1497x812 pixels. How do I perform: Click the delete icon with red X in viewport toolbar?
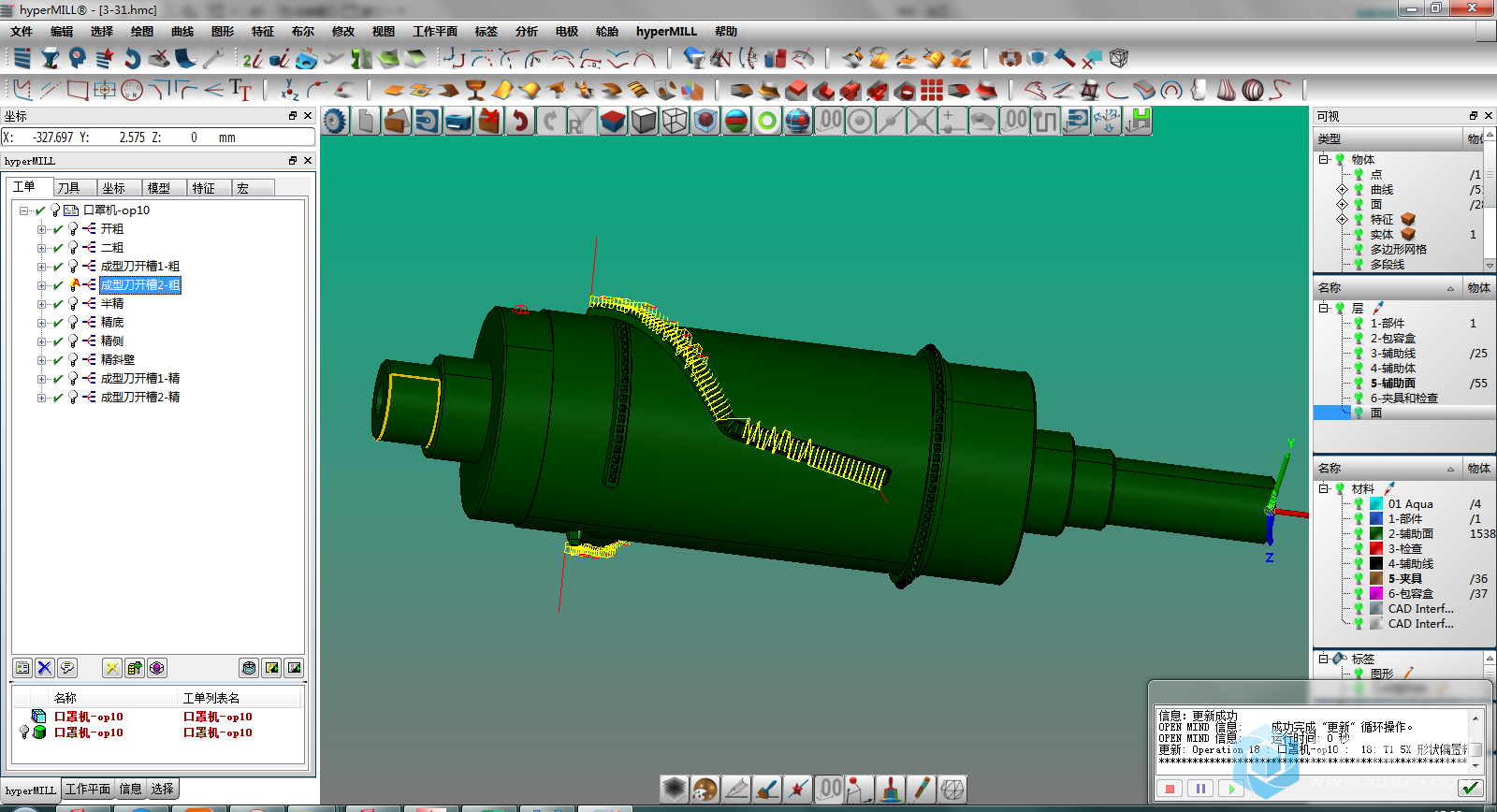pos(489,121)
